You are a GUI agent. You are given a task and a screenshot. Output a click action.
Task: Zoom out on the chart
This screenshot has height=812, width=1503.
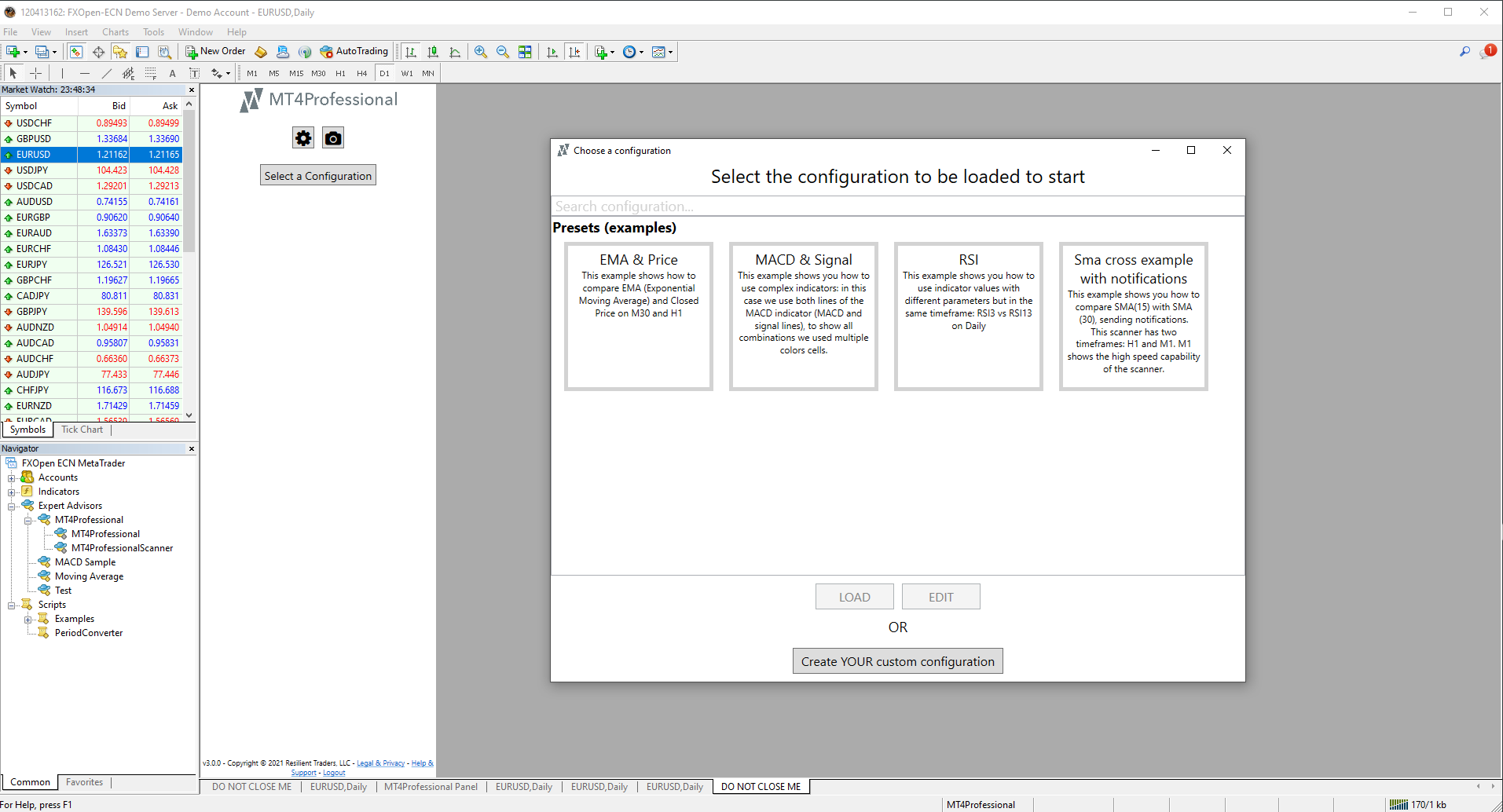point(503,52)
